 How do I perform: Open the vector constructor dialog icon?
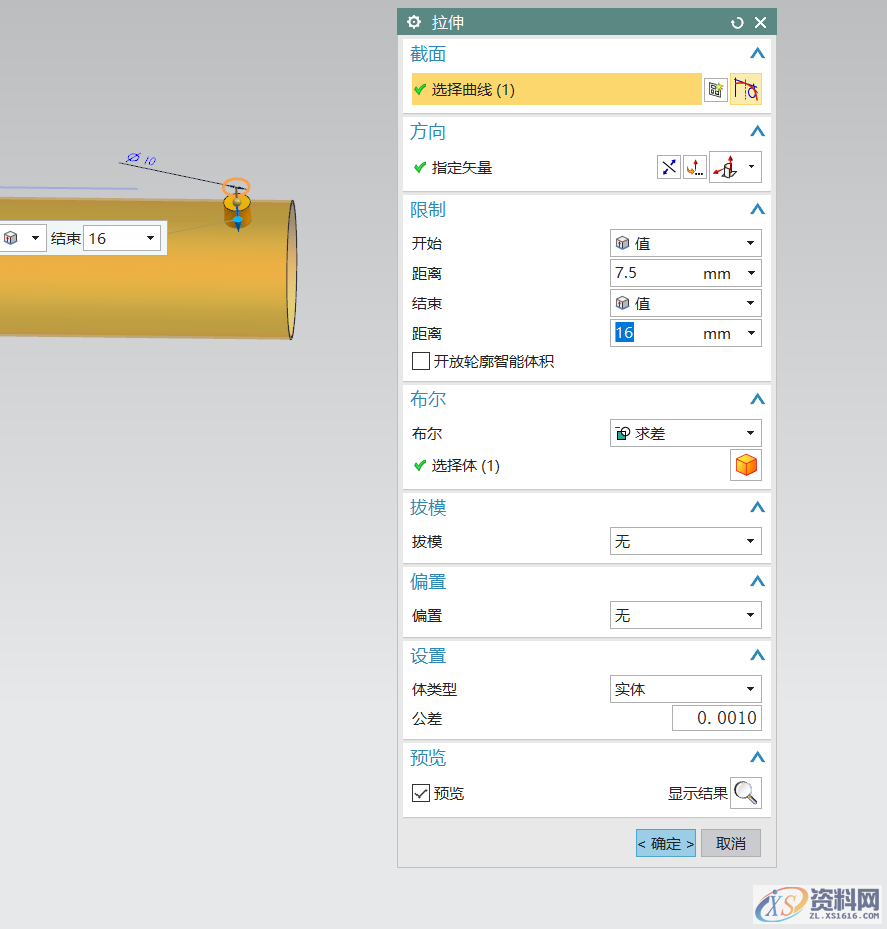[x=694, y=167]
